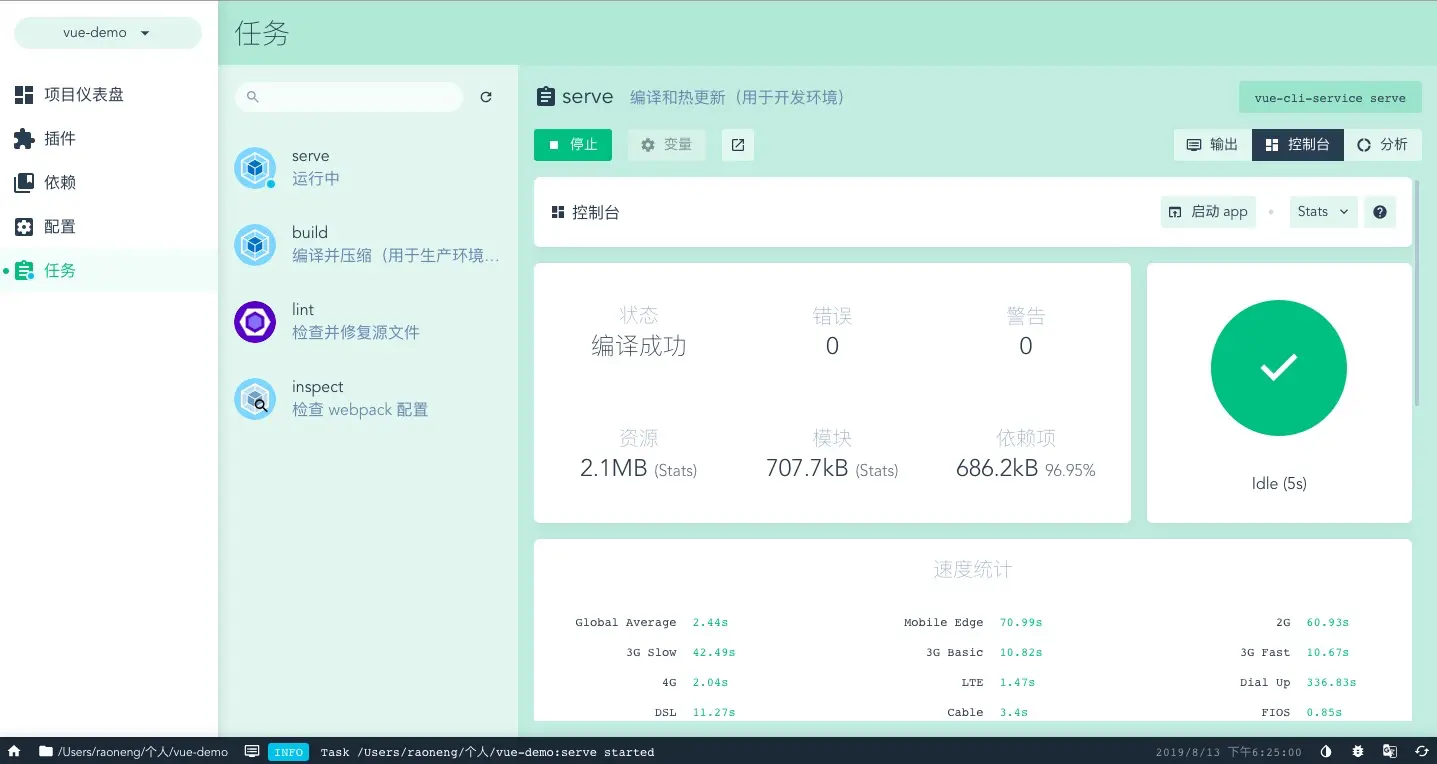Click the FIOS 0.85s speed value
Screen dimensions: 1437x764
(x=1324, y=712)
